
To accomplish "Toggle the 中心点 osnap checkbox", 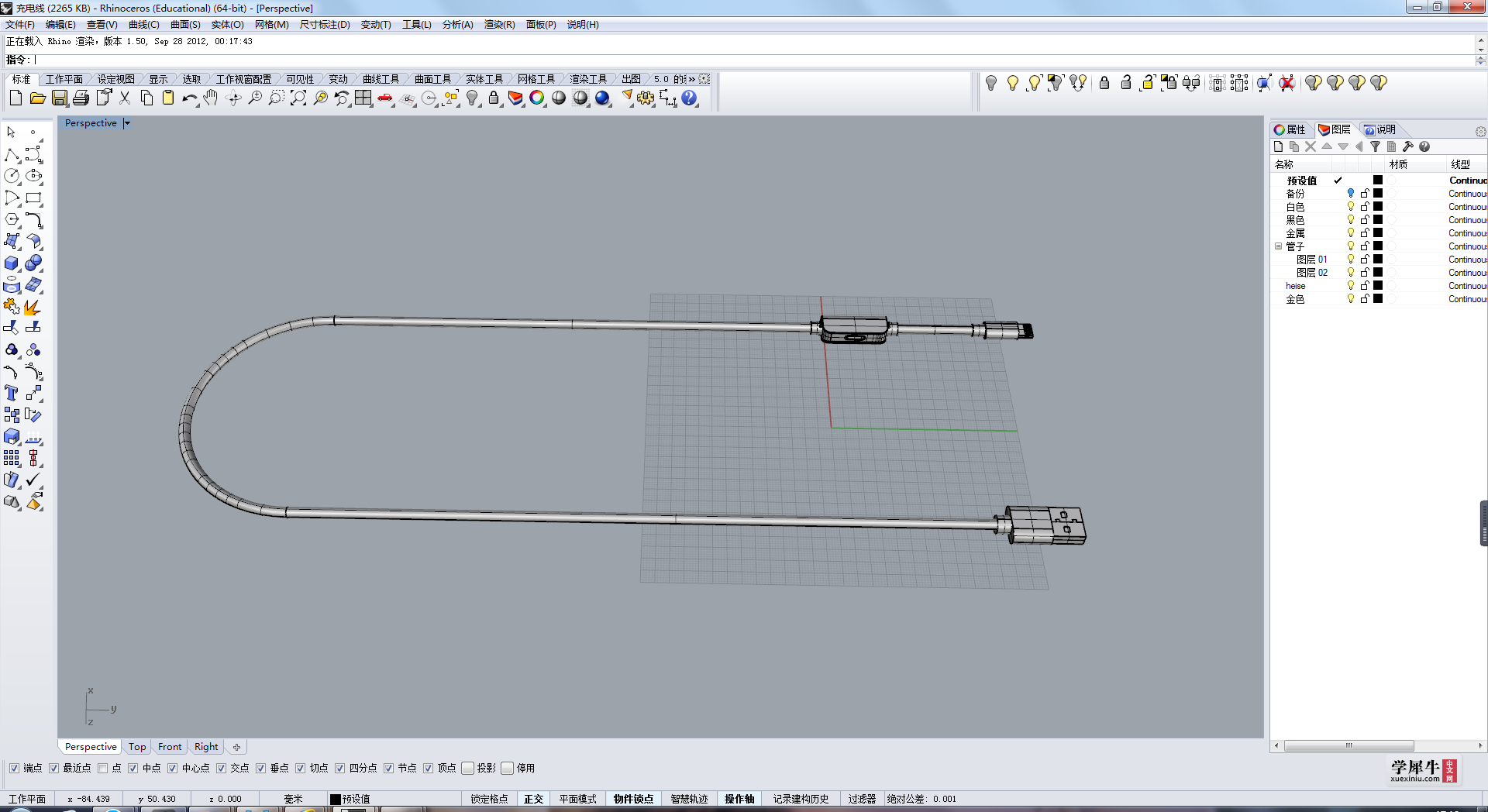I will pos(172,768).
